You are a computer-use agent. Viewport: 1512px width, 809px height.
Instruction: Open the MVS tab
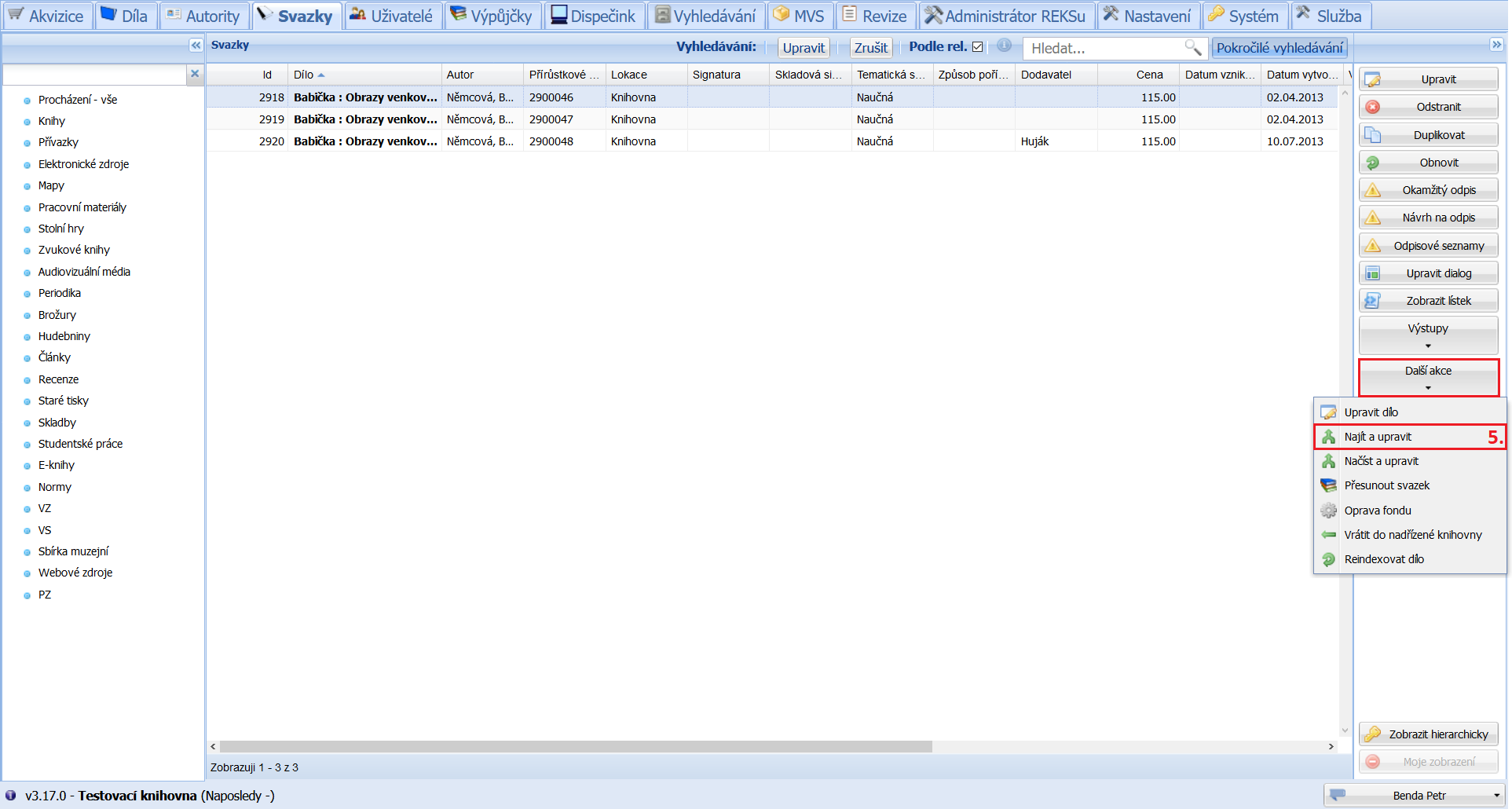coord(800,16)
